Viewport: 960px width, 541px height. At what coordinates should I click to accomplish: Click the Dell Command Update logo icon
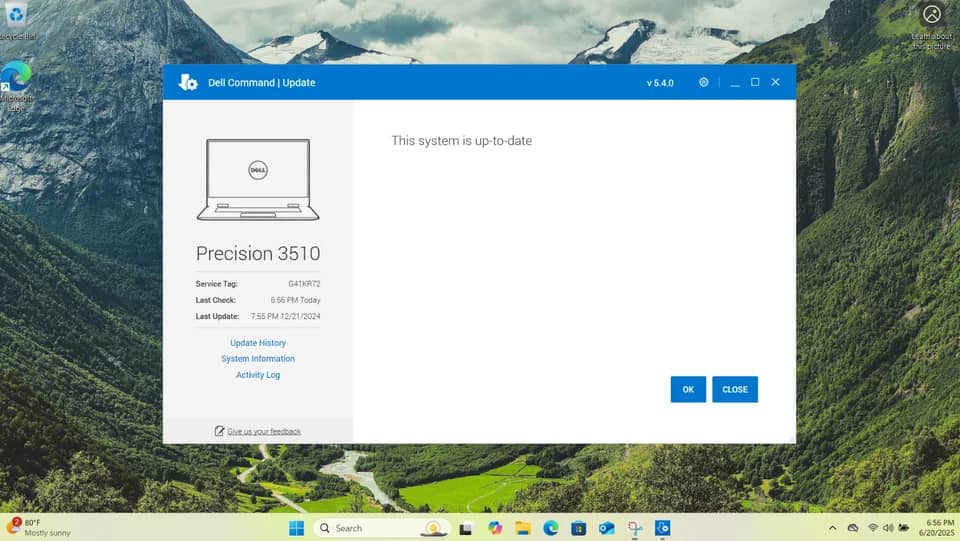coord(188,82)
